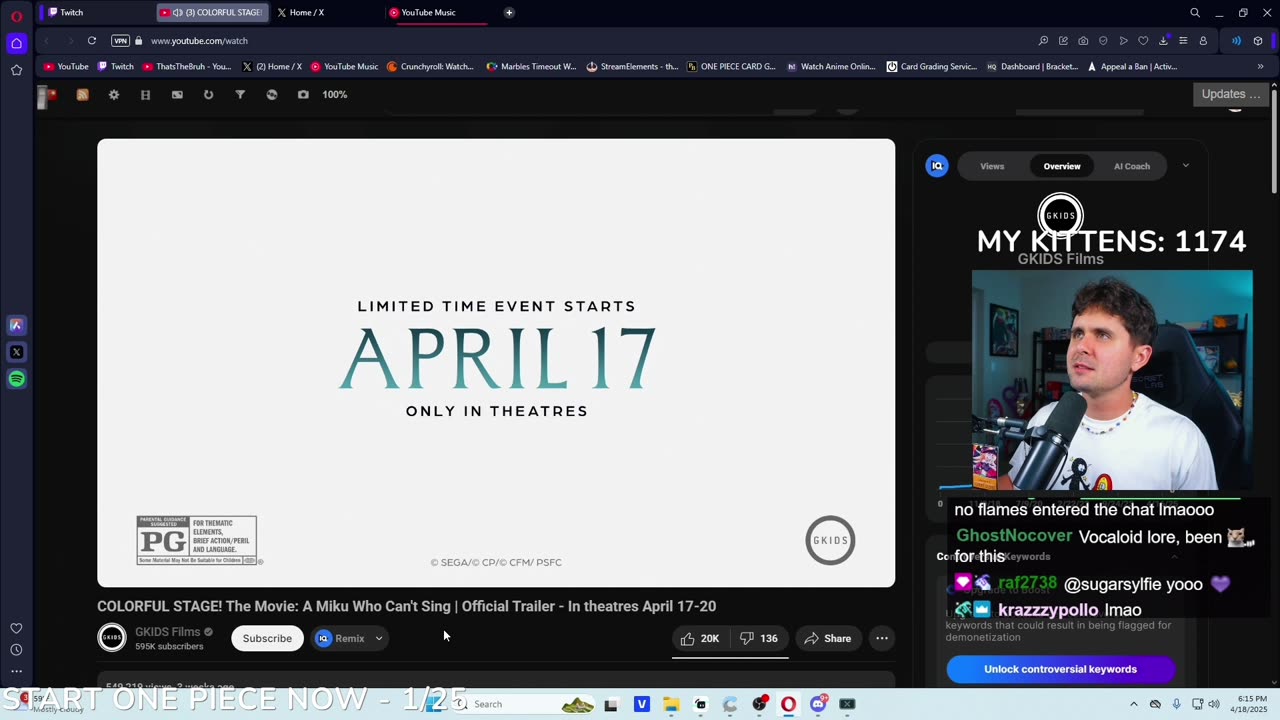Open the player play icon in address bar

pyautogui.click(x=1123, y=41)
